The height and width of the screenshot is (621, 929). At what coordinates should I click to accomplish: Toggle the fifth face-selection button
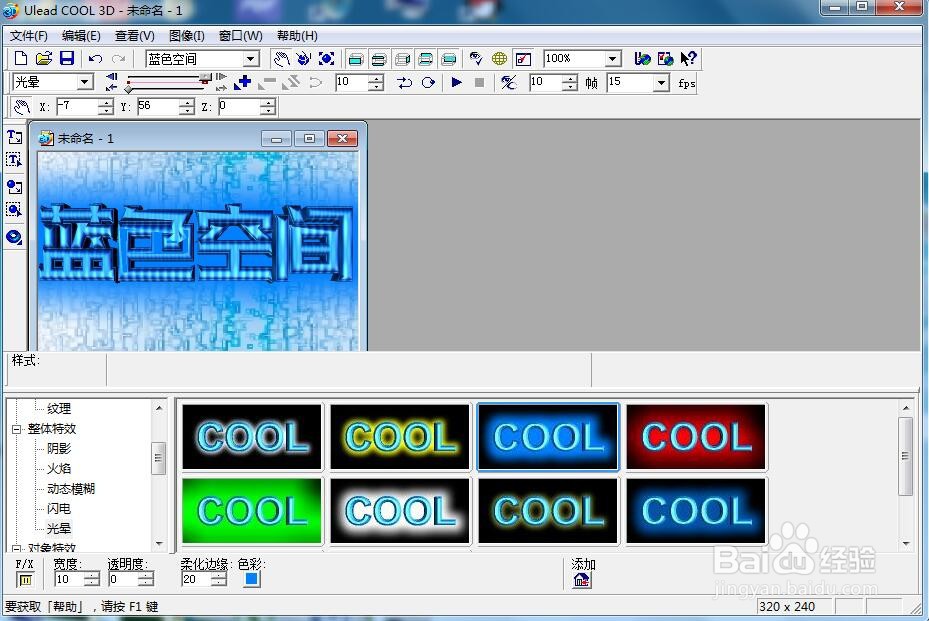pyautogui.click(x=449, y=59)
